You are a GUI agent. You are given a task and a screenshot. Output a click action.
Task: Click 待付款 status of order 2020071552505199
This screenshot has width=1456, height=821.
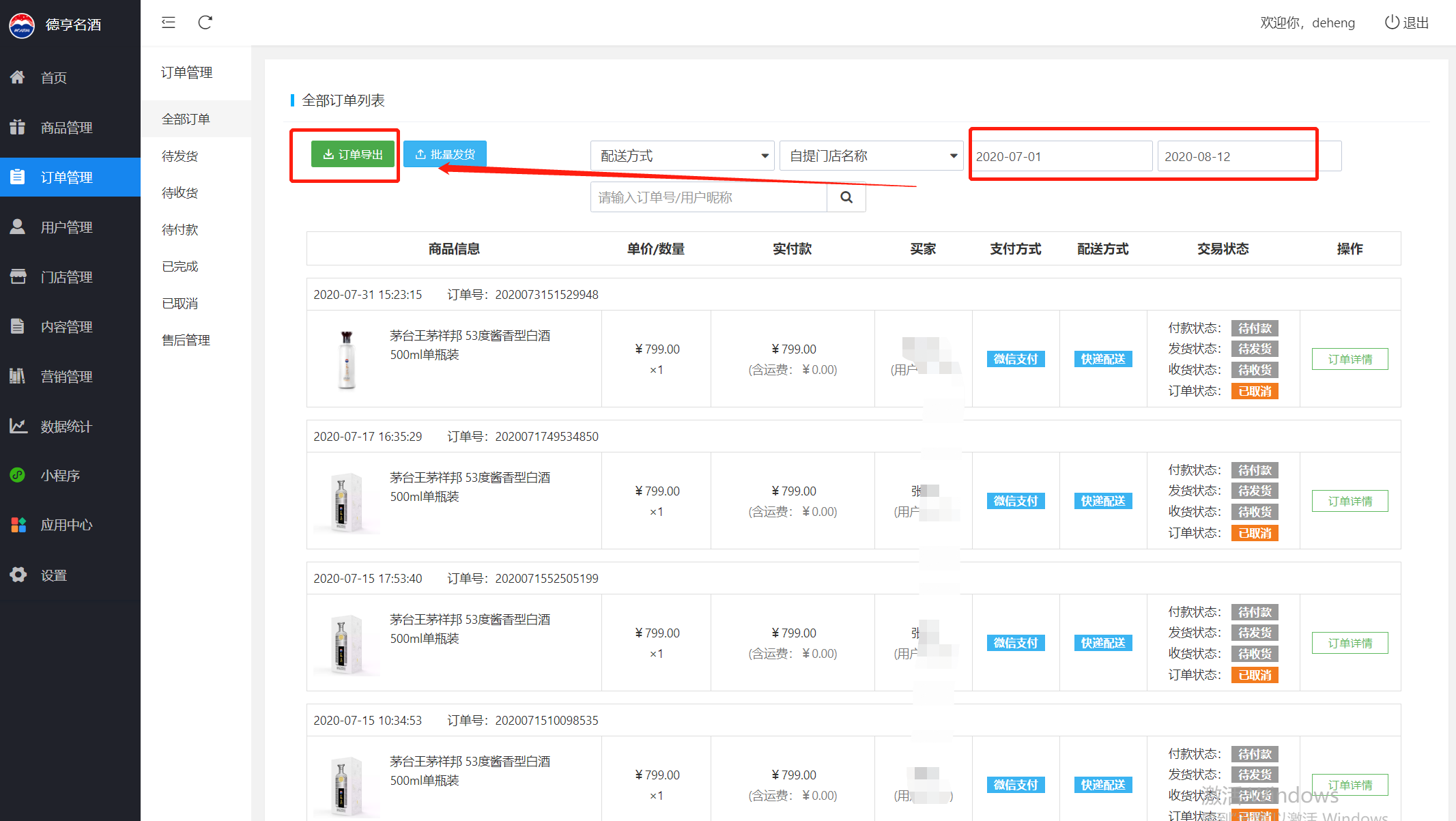[x=1255, y=612]
